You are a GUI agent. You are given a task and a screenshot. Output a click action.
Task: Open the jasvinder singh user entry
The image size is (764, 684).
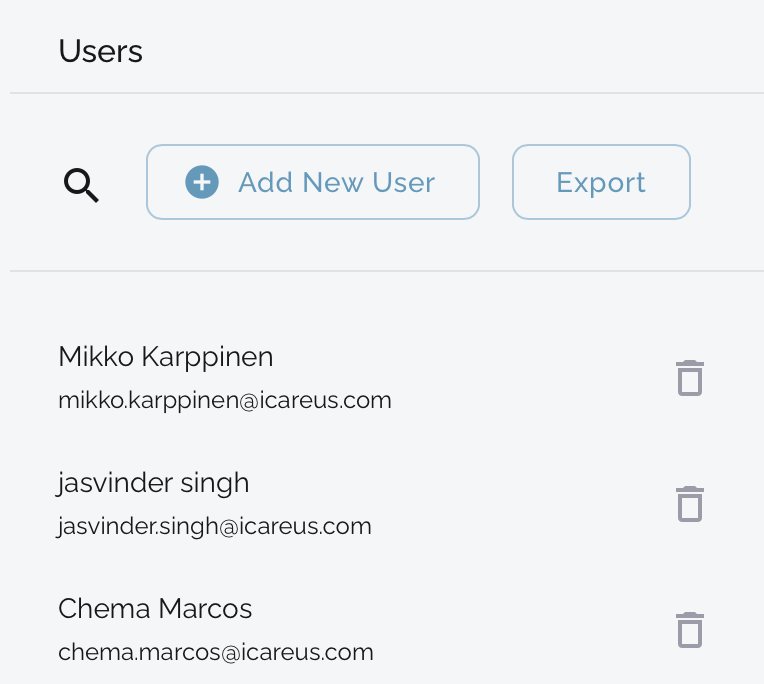153,483
